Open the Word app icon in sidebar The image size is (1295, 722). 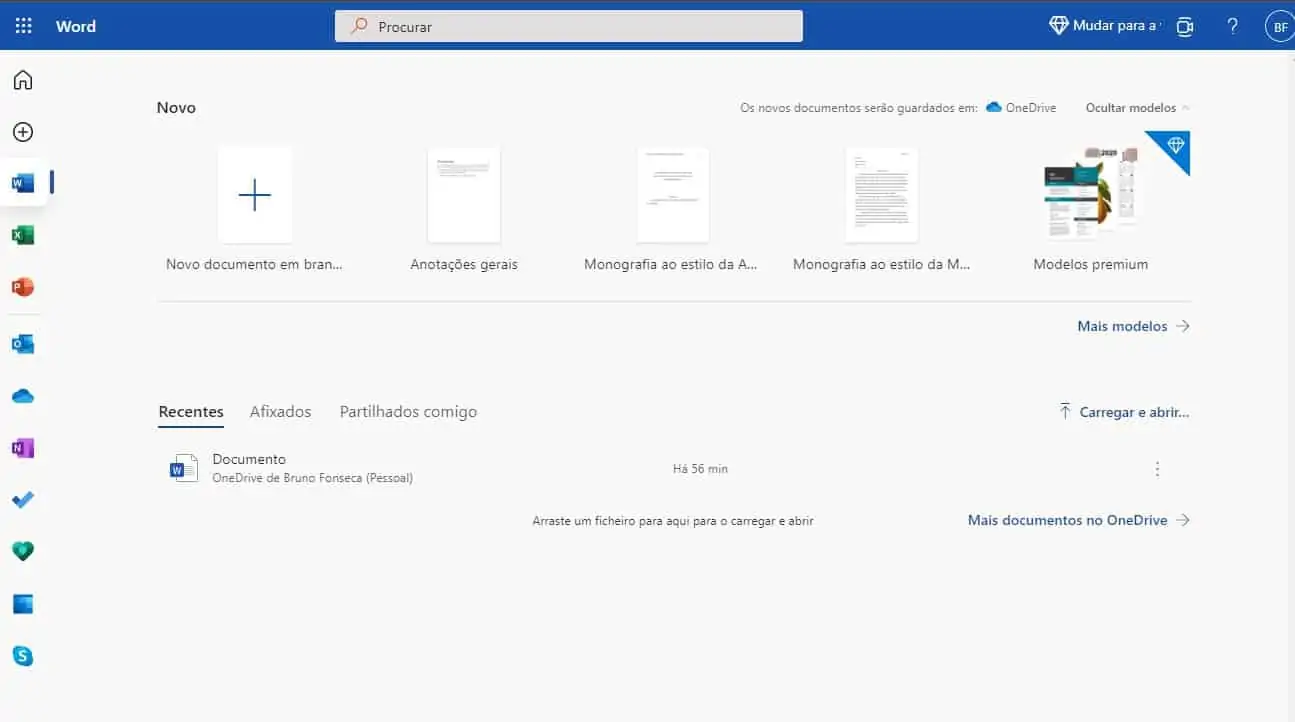(x=23, y=183)
